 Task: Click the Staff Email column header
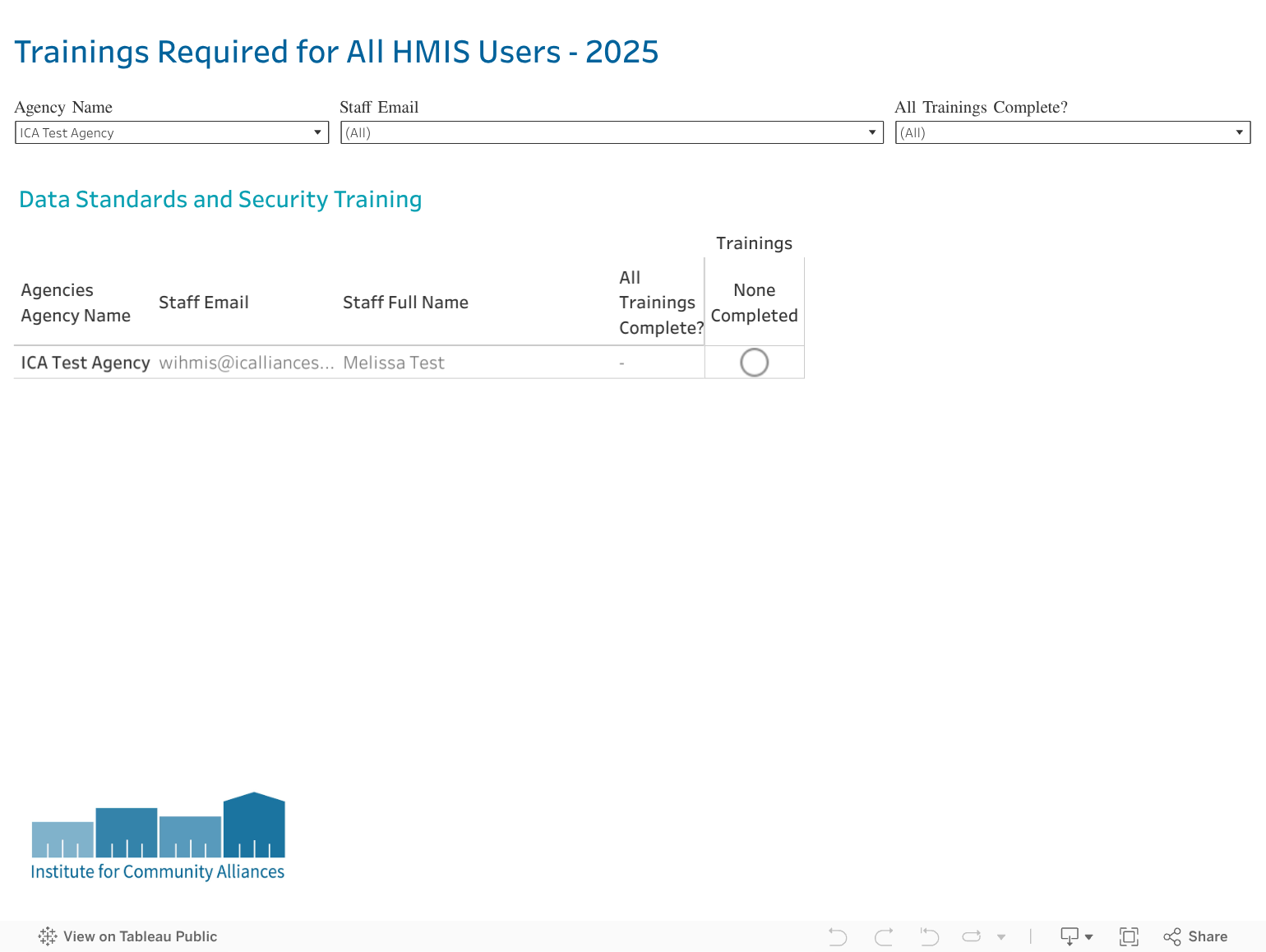coord(203,303)
